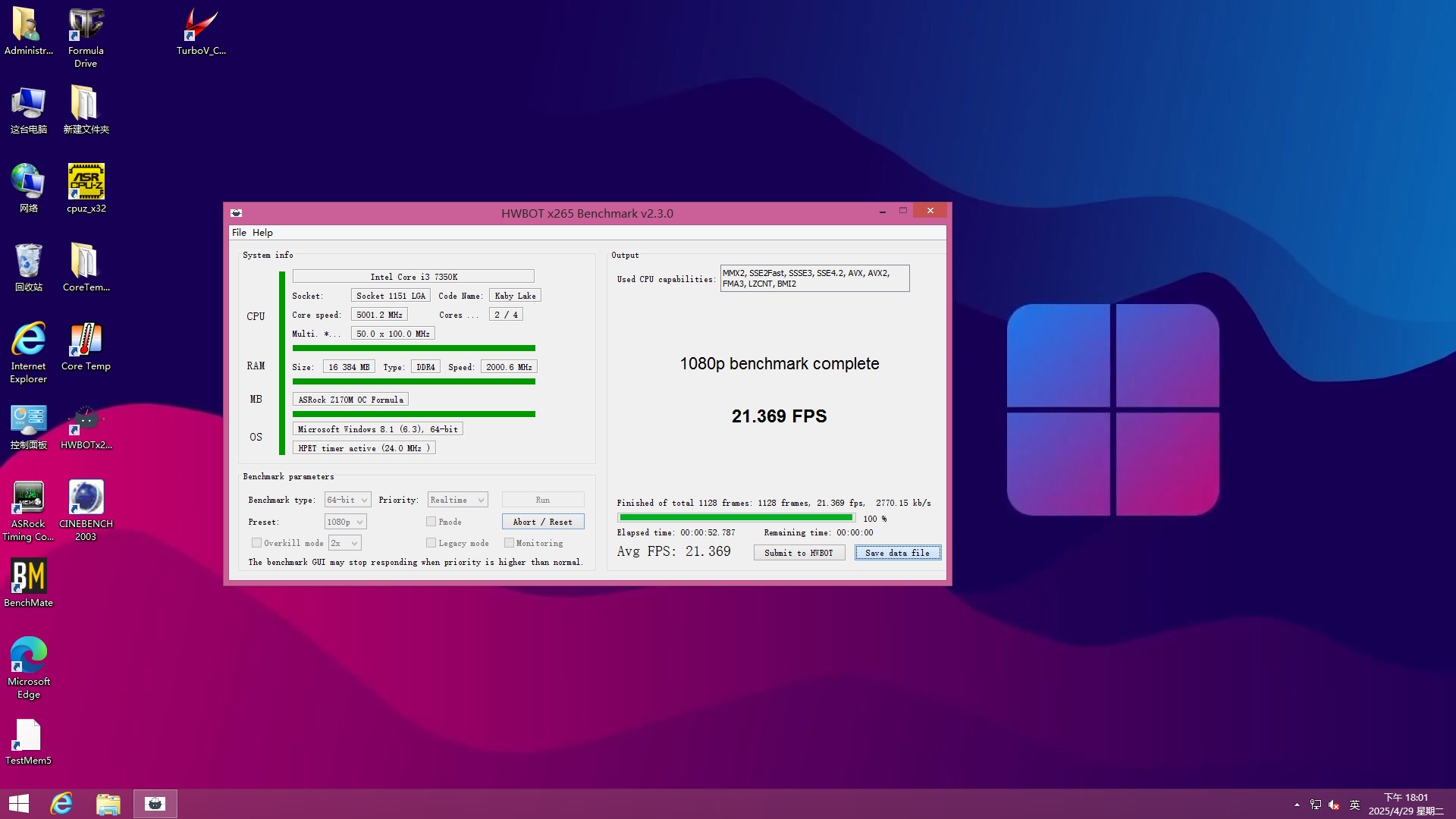The image size is (1456, 819).
Task: Open the Network (网络) desktop icon
Action: (x=28, y=189)
